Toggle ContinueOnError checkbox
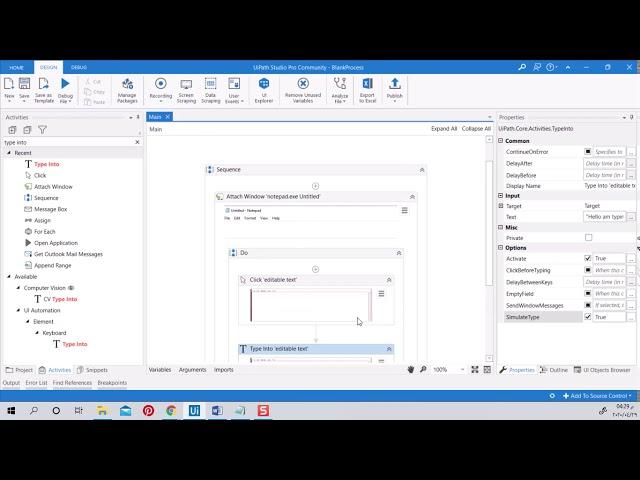 coord(588,151)
